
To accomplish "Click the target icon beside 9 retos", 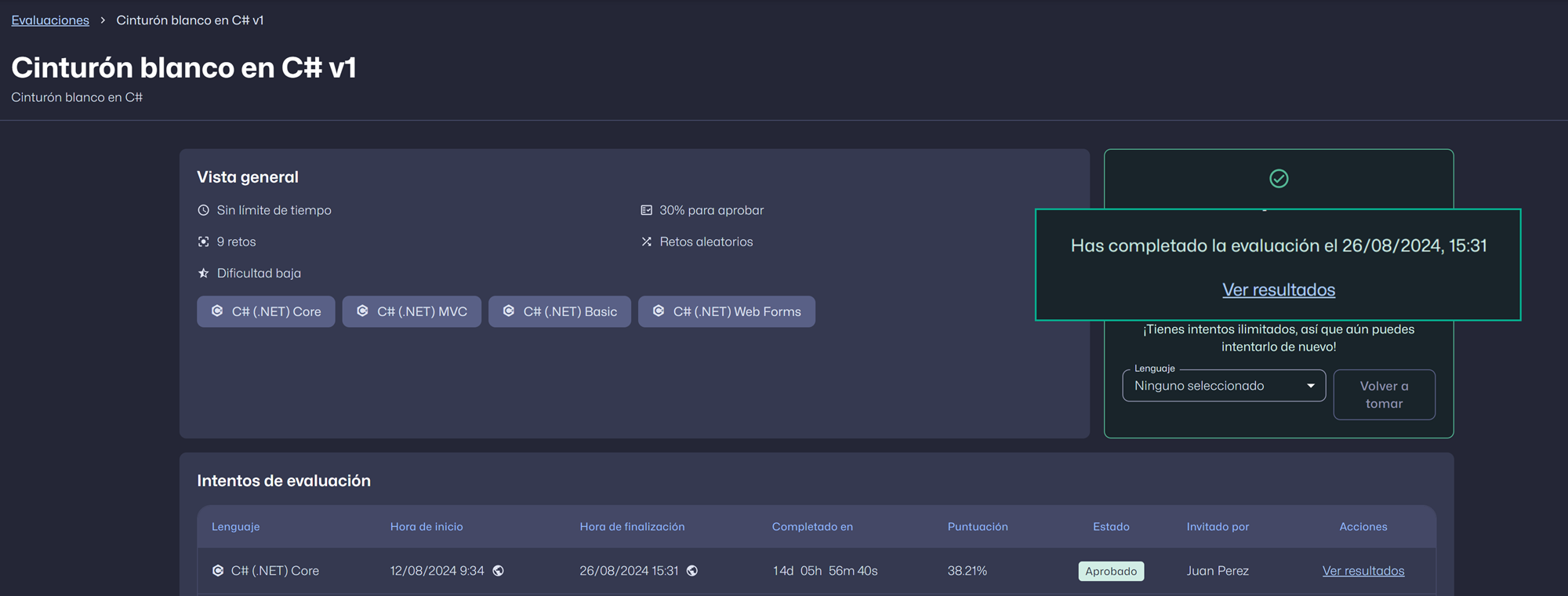I will [203, 242].
